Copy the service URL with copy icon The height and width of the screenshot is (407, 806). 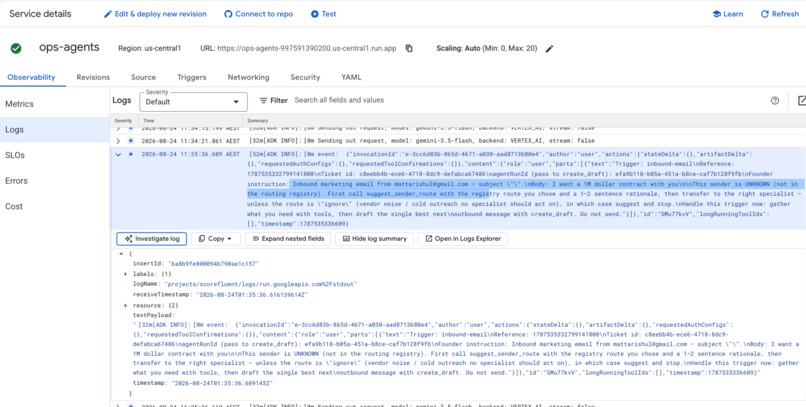coord(409,48)
